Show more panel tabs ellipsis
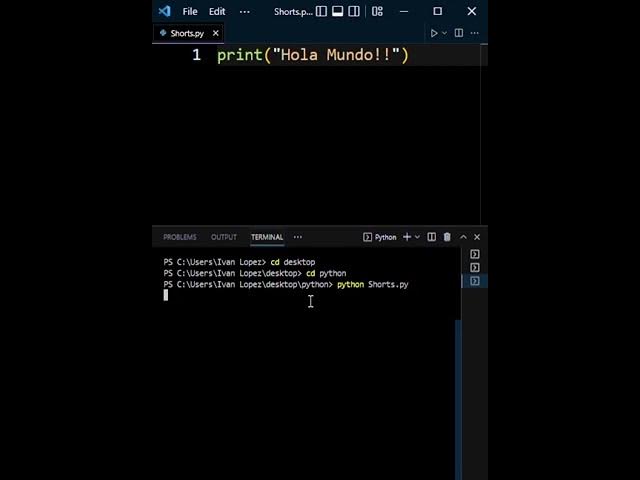 tap(298, 237)
